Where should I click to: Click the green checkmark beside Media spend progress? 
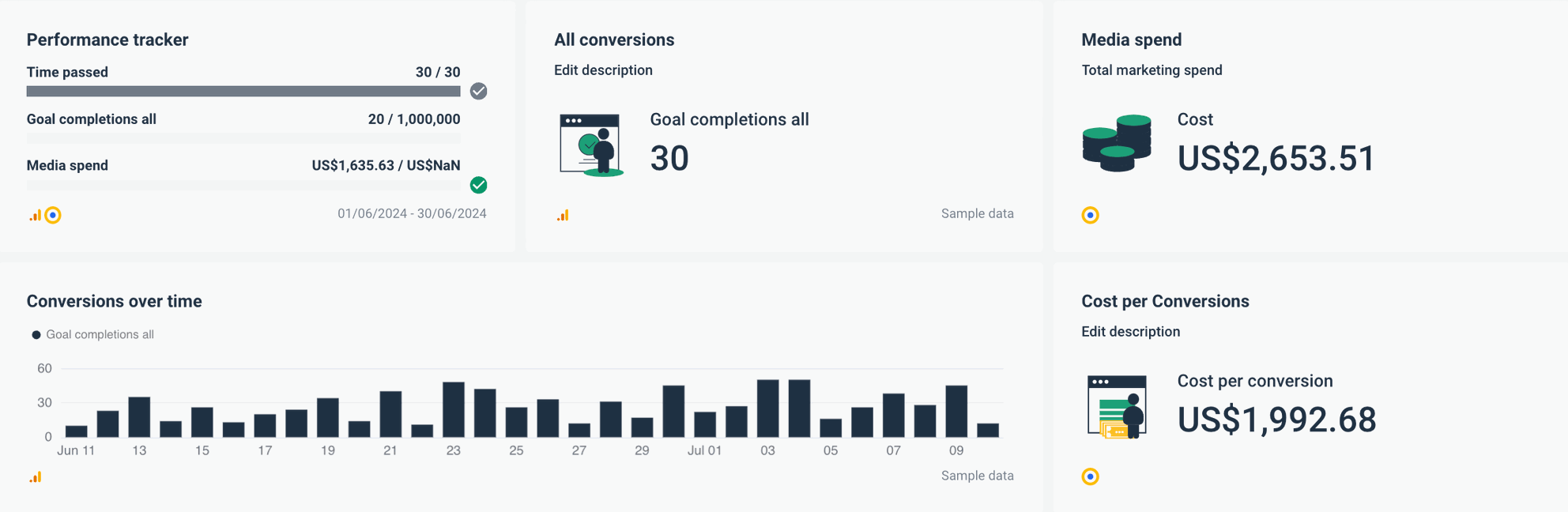[x=478, y=185]
